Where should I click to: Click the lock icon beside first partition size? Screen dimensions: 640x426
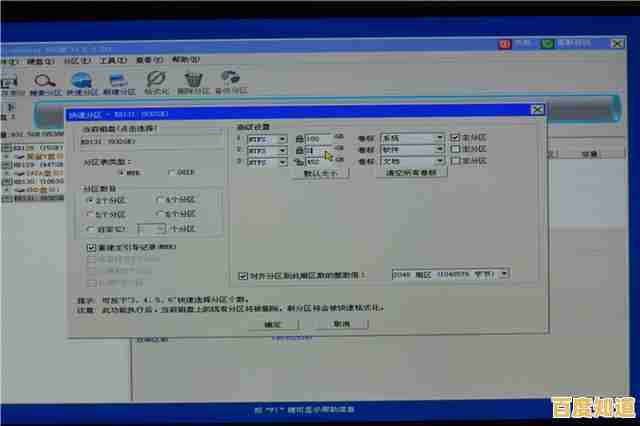[x=299, y=138]
